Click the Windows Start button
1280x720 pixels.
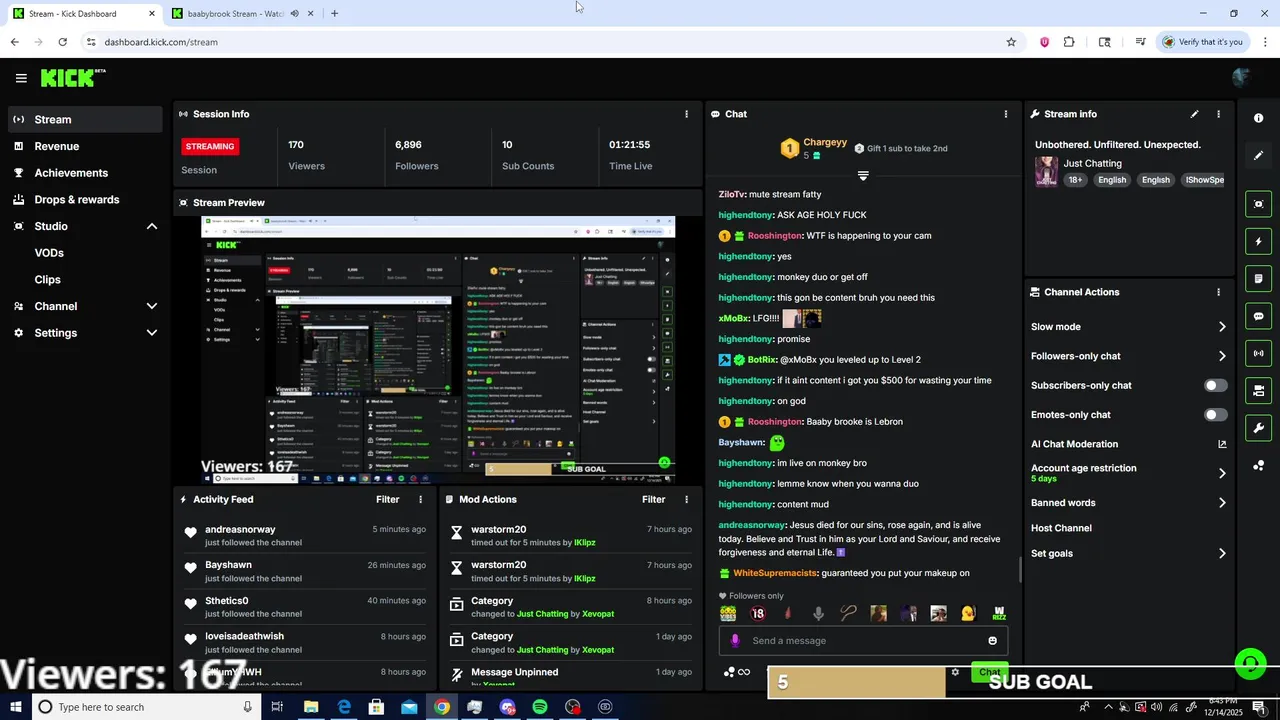[15, 707]
